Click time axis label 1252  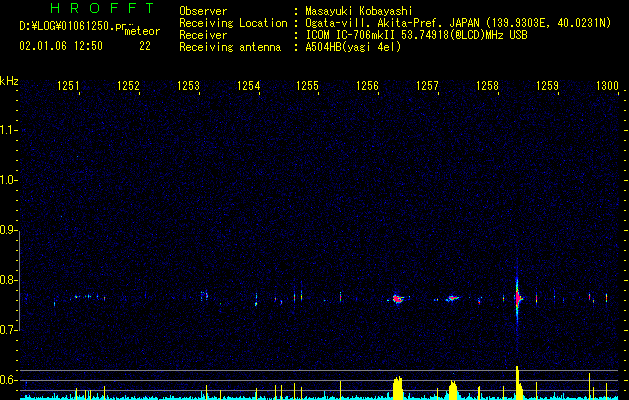[128, 85]
